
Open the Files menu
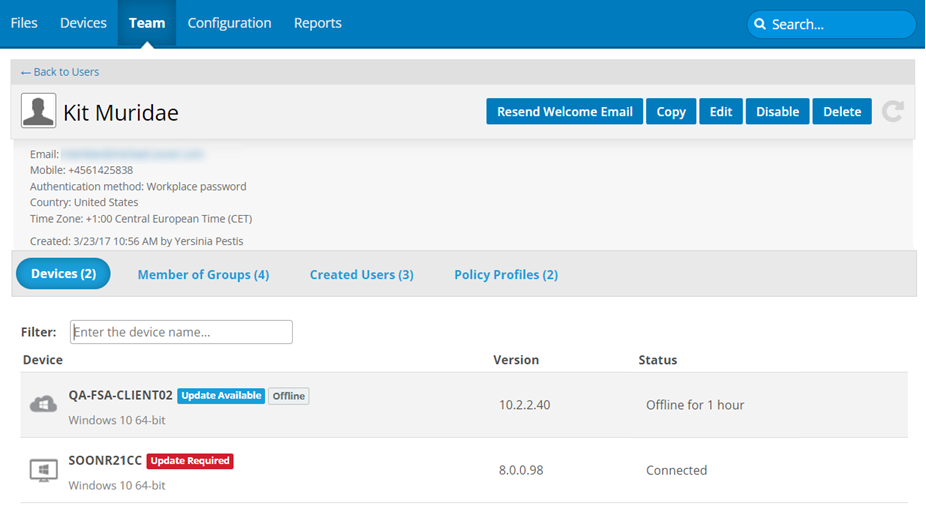point(24,23)
